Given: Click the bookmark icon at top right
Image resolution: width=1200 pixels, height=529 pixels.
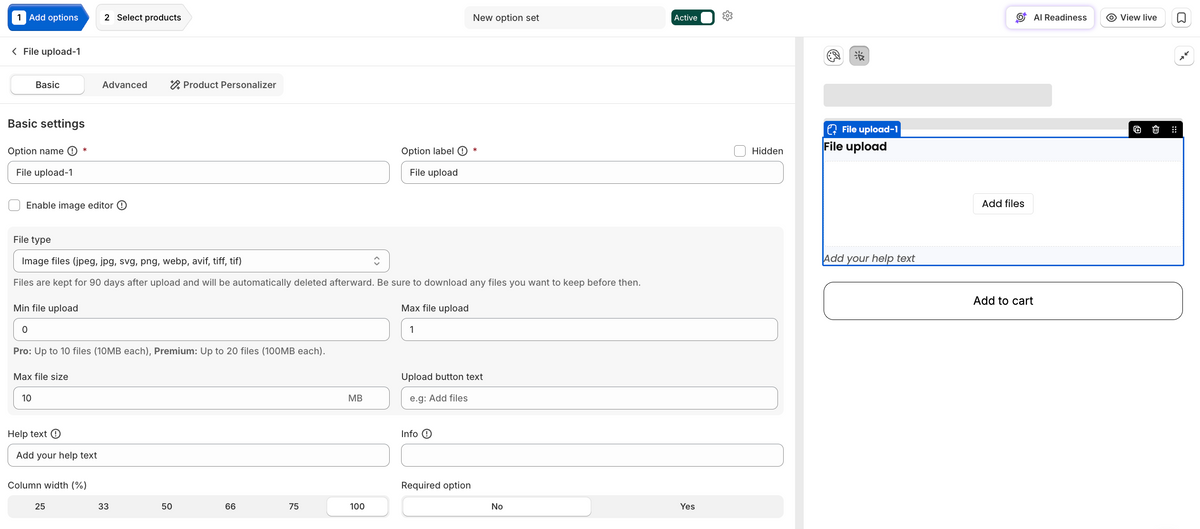Looking at the screenshot, I should (x=1181, y=17).
